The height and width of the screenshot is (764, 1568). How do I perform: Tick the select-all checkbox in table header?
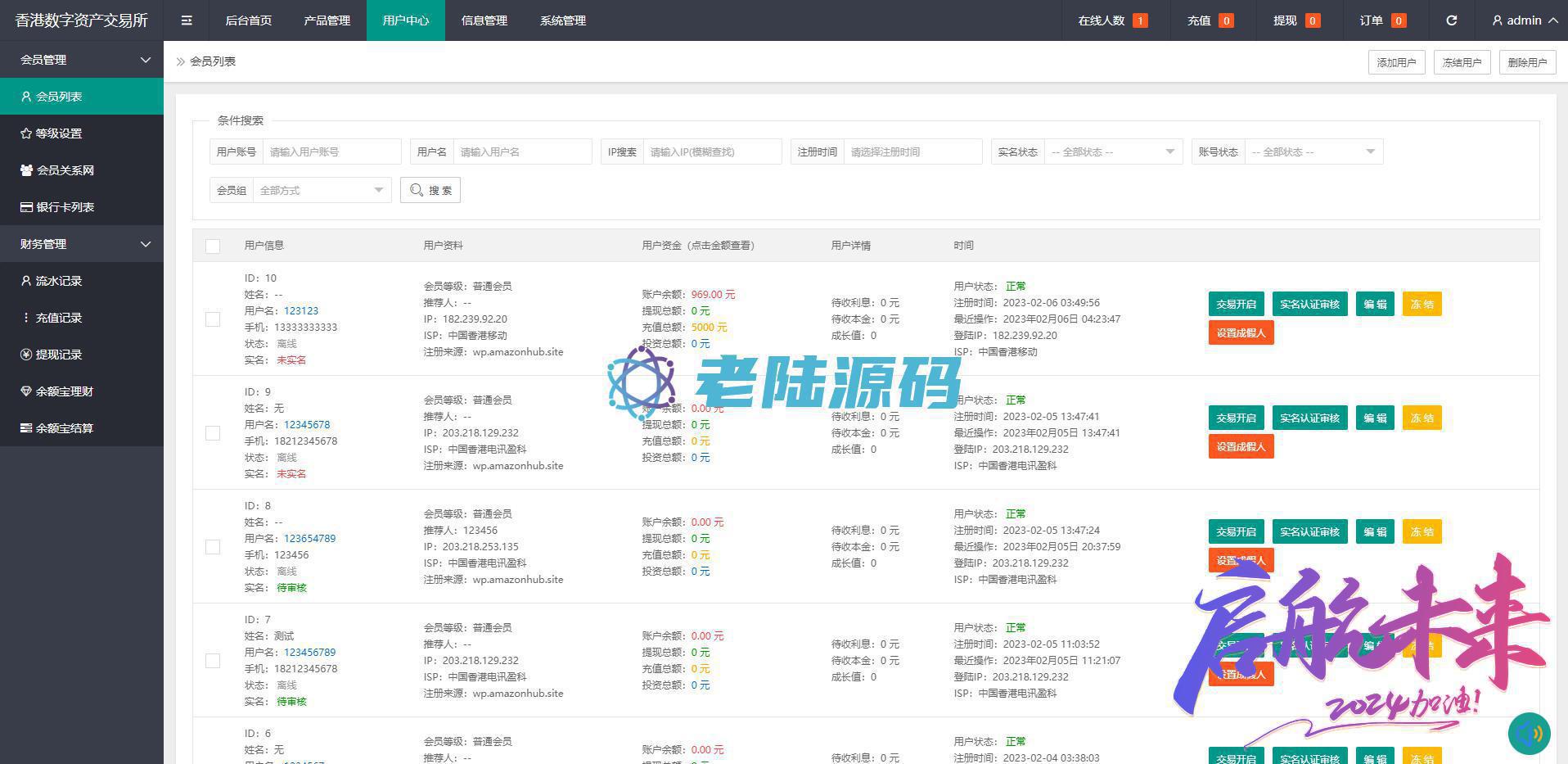tap(213, 246)
